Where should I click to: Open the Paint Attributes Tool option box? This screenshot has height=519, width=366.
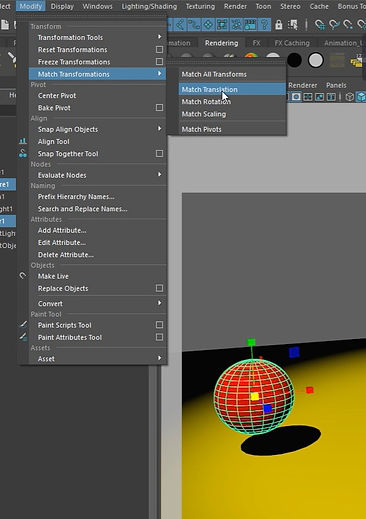coord(159,337)
